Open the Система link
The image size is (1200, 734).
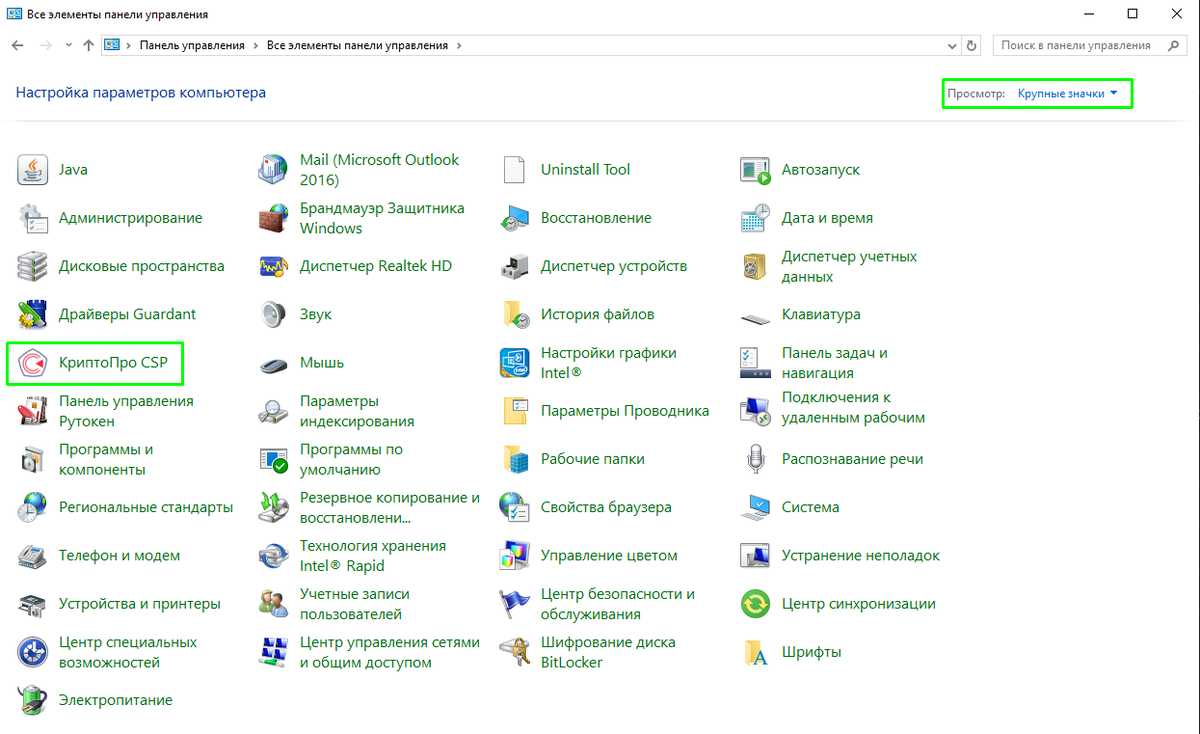pos(811,507)
